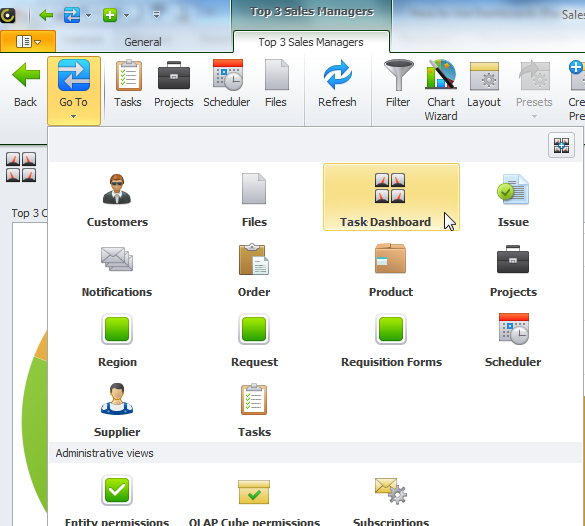This screenshot has height=526, width=585.
Task: Open the Layout settings button
Action: coord(484,84)
